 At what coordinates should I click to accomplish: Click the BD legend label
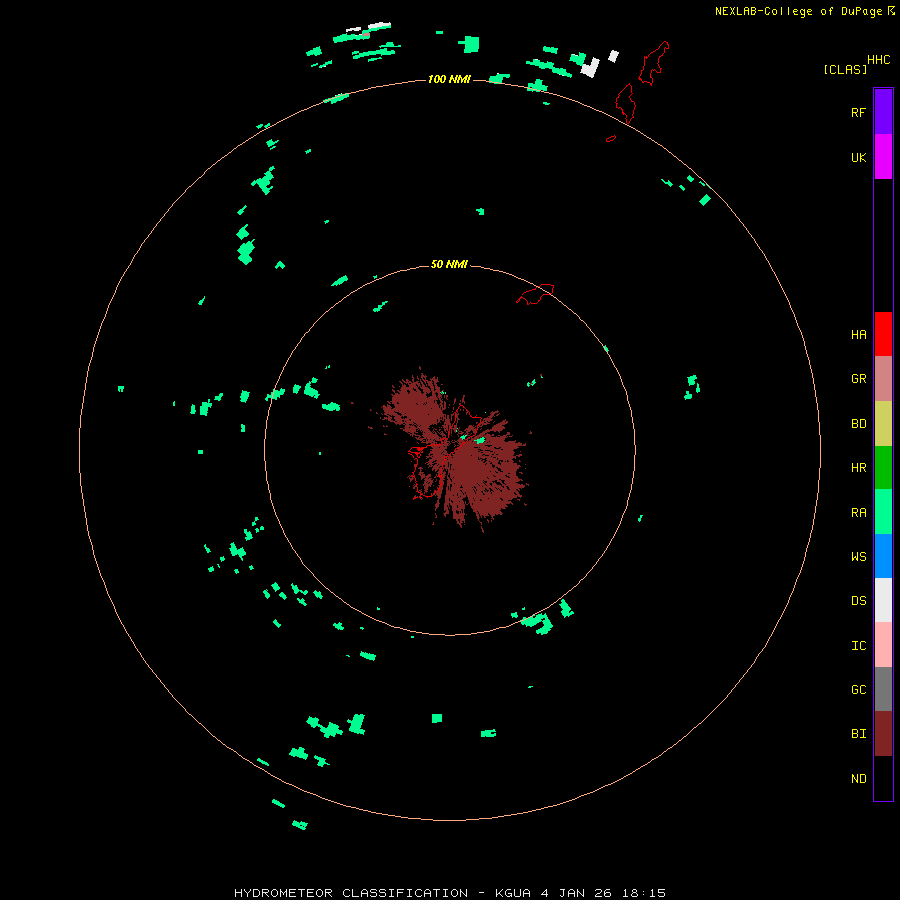(x=858, y=424)
